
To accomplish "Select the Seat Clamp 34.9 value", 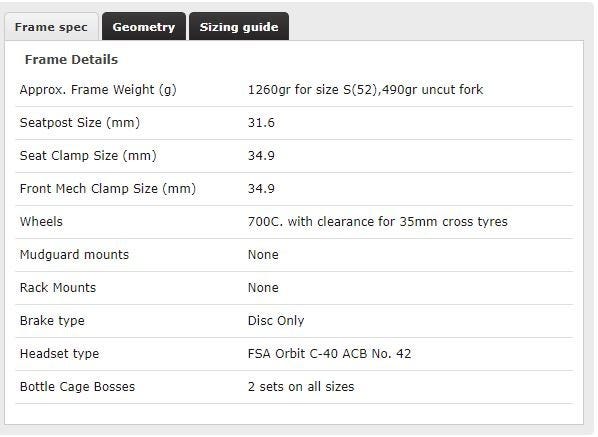I will point(261,156).
